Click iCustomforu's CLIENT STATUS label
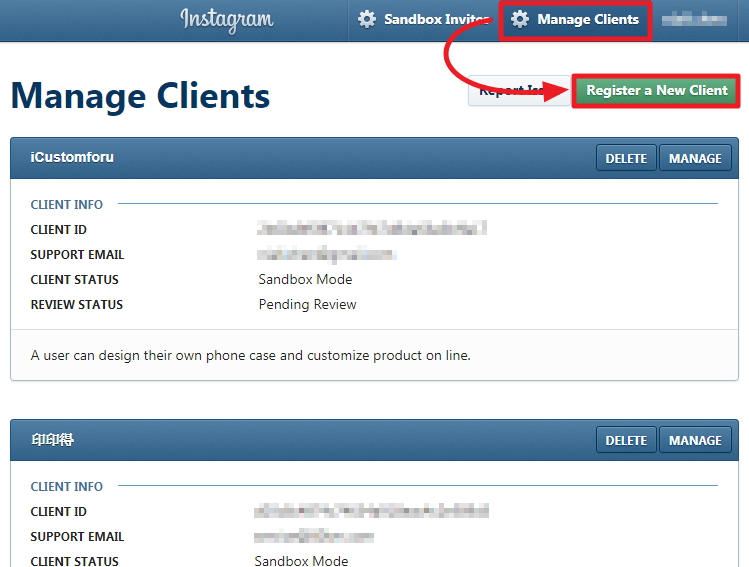Screen dimensions: 749x567 click(75, 280)
